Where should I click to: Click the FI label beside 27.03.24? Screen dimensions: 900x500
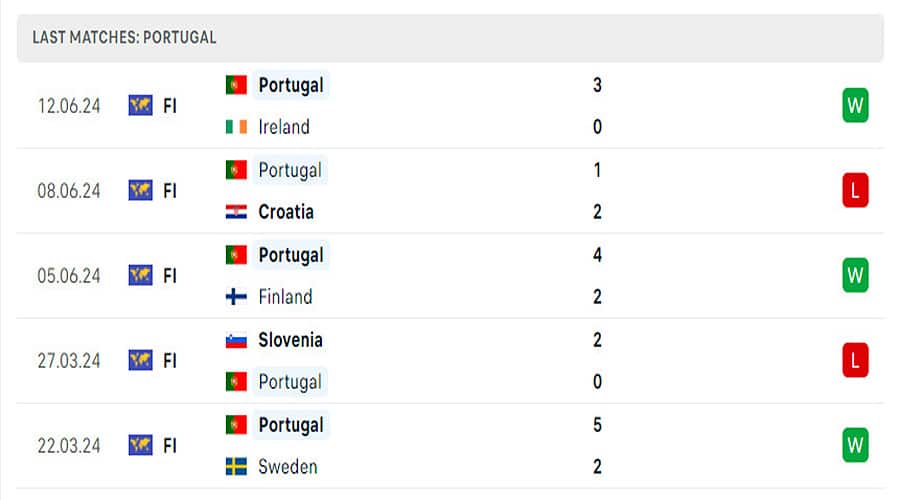click(170, 360)
